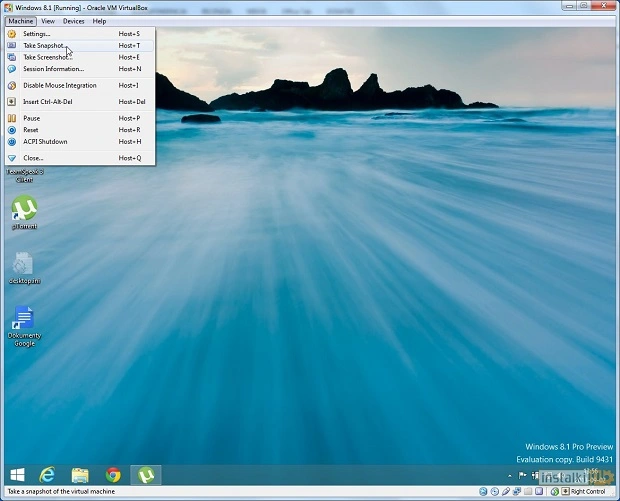Select the Dokumenty Google desktop shortcut
This screenshot has width=620, height=501.
[x=25, y=327]
